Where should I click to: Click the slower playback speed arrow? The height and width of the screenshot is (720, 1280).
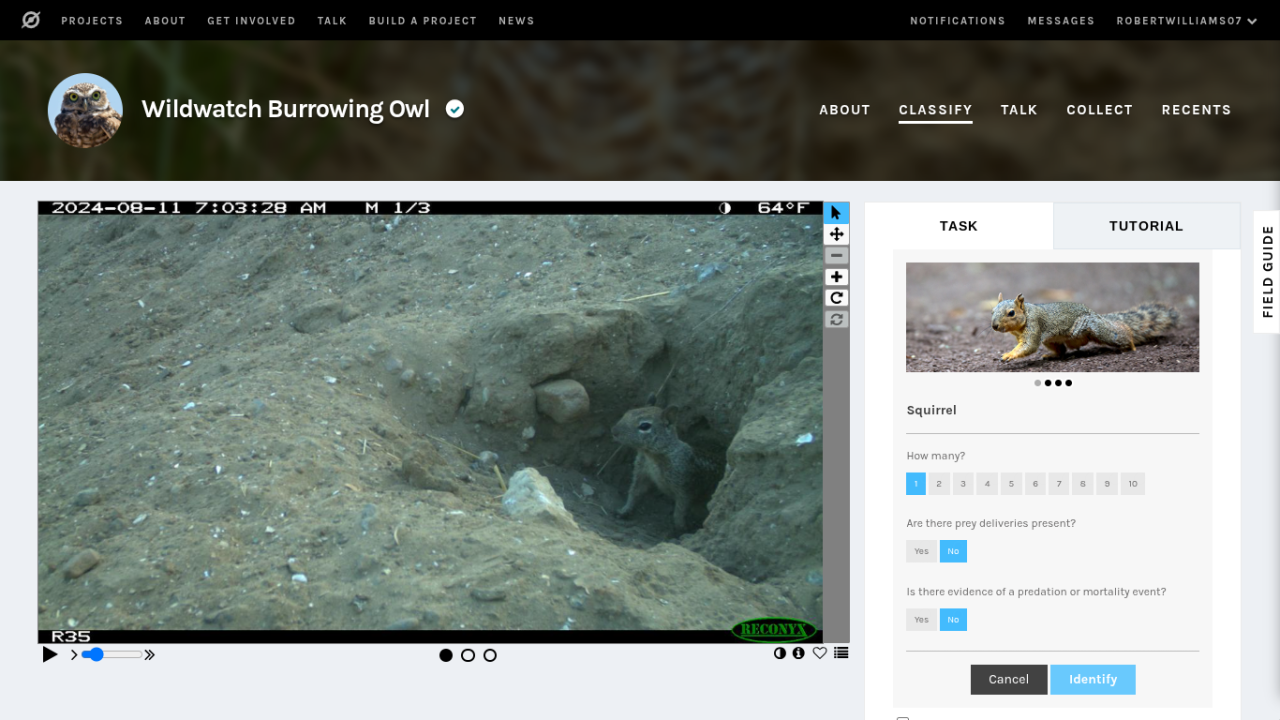click(74, 655)
